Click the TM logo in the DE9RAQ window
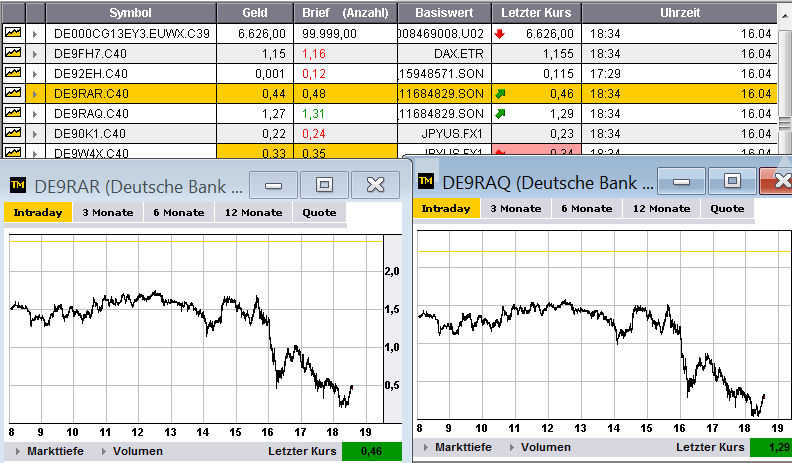Viewport: 792px width, 463px height. pyautogui.click(x=426, y=181)
